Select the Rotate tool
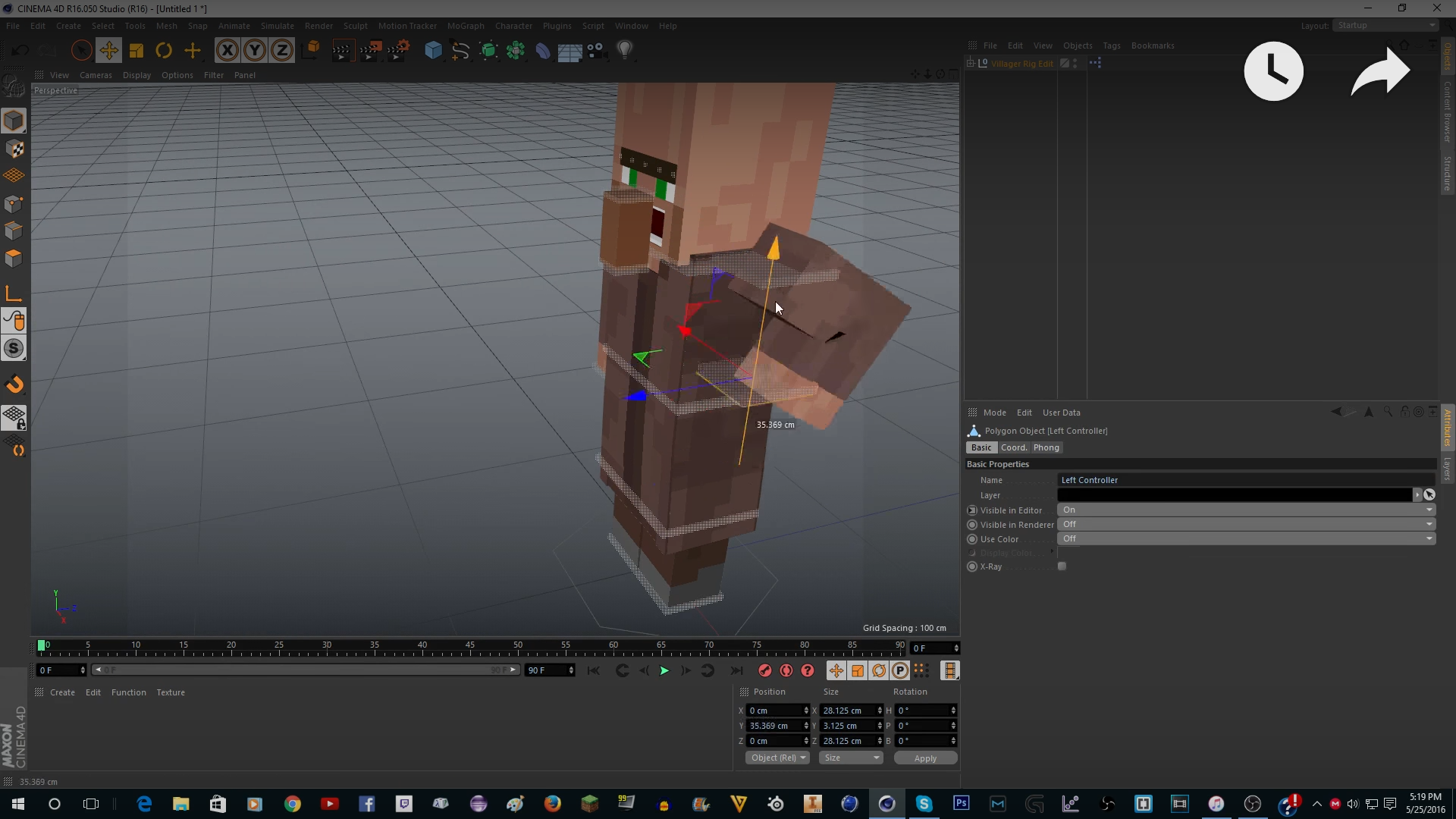This screenshot has width=1456, height=819. [x=164, y=51]
